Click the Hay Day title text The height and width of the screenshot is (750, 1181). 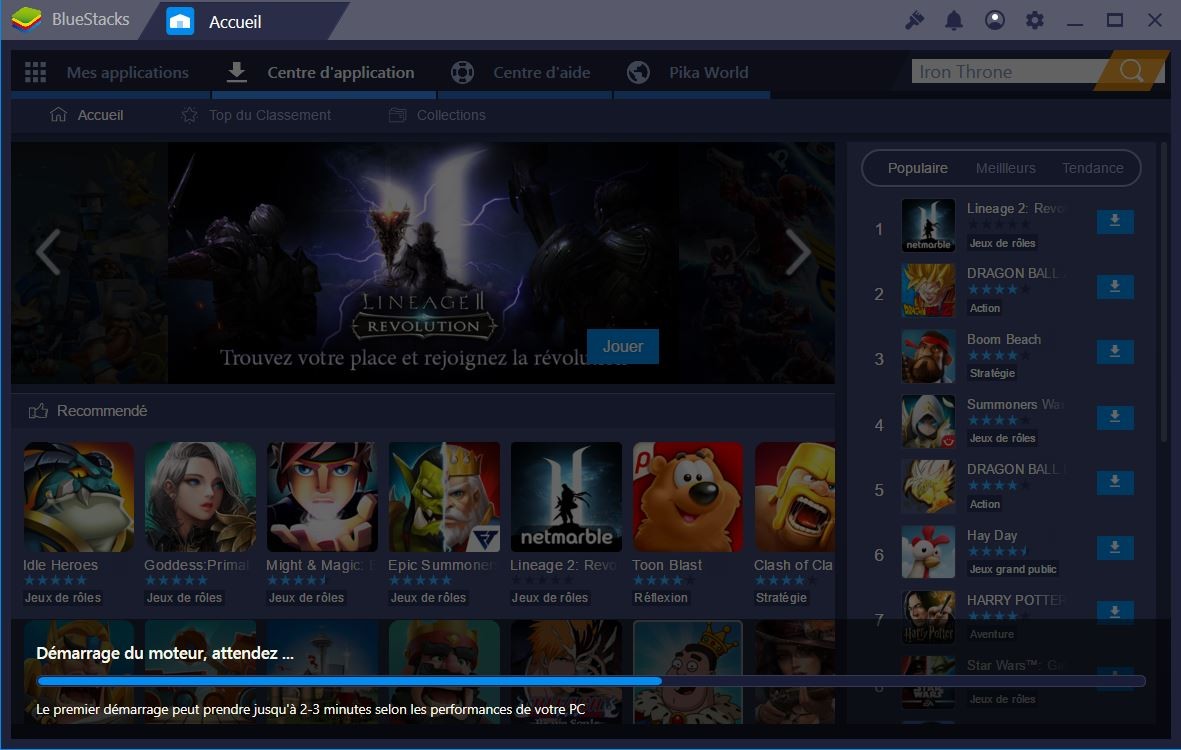[992, 535]
